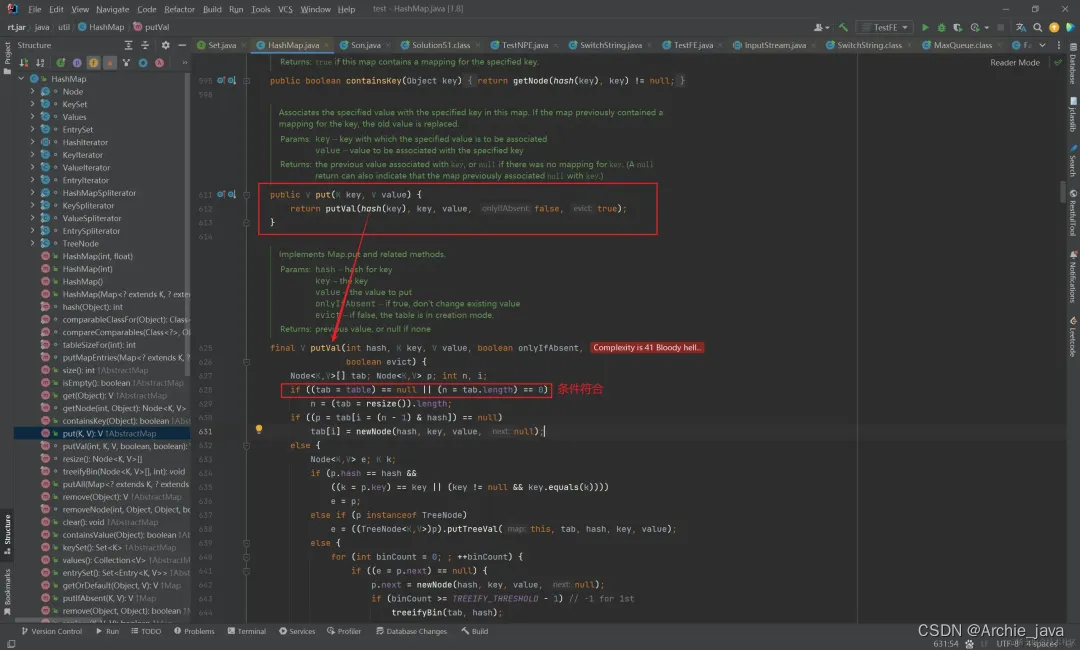The image size is (1080, 650).
Task: Click the UTF-8 encoding in status bar
Action: pos(1007,644)
